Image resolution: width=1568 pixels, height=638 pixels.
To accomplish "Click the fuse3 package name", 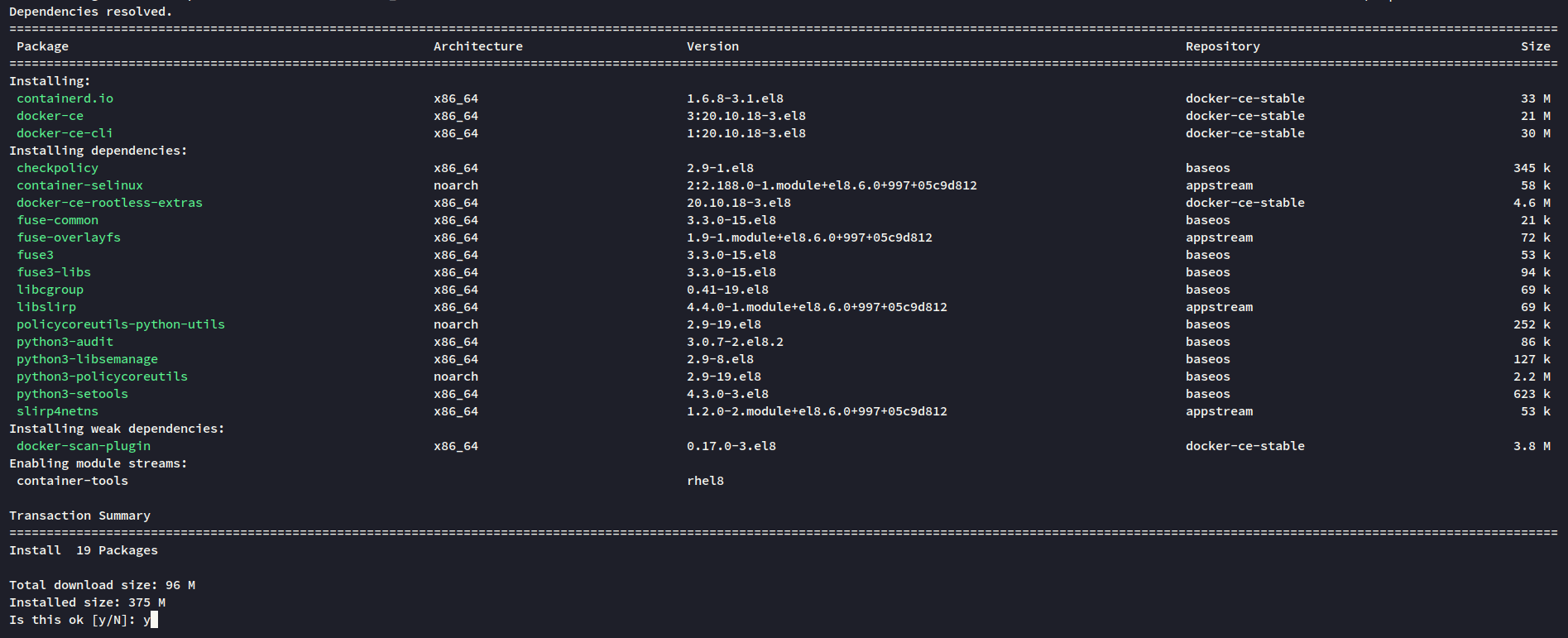I will [36, 255].
